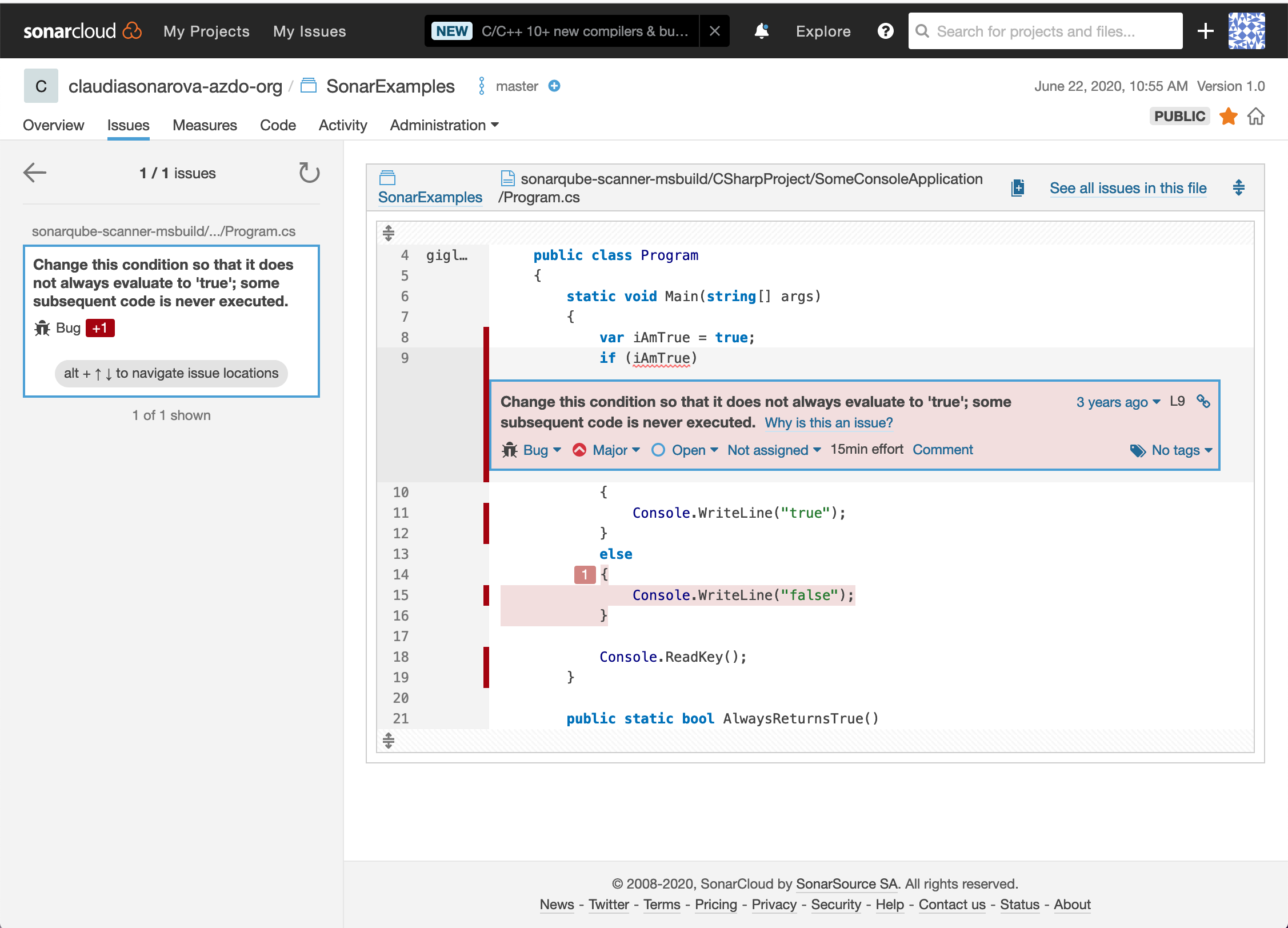Switch to the Measures tab

click(205, 125)
